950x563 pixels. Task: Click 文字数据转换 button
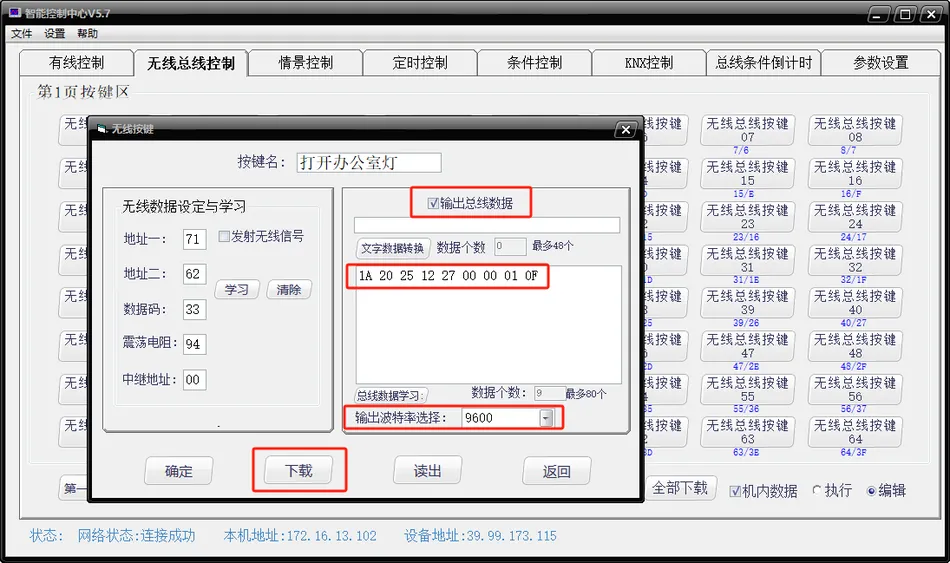coord(392,248)
